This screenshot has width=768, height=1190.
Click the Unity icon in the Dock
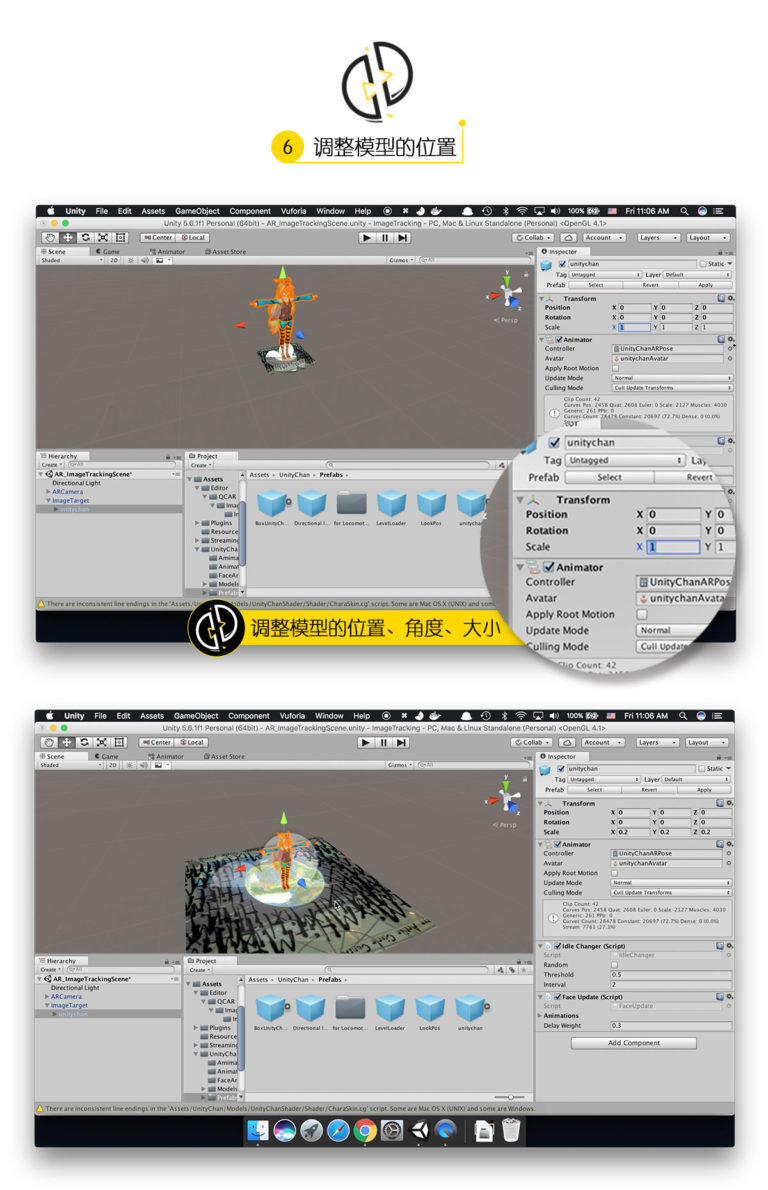click(419, 1130)
